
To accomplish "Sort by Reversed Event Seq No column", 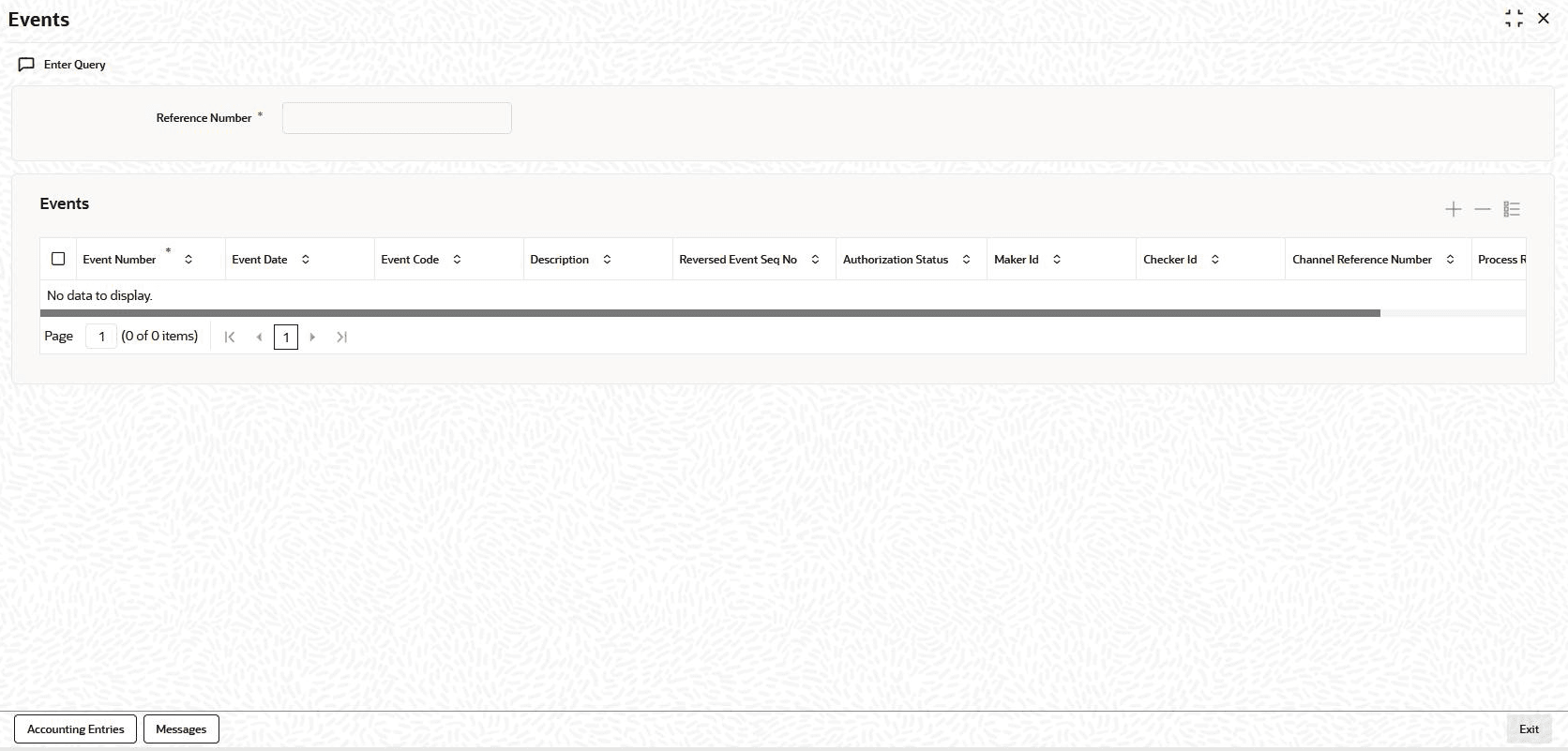I will tap(816, 260).
